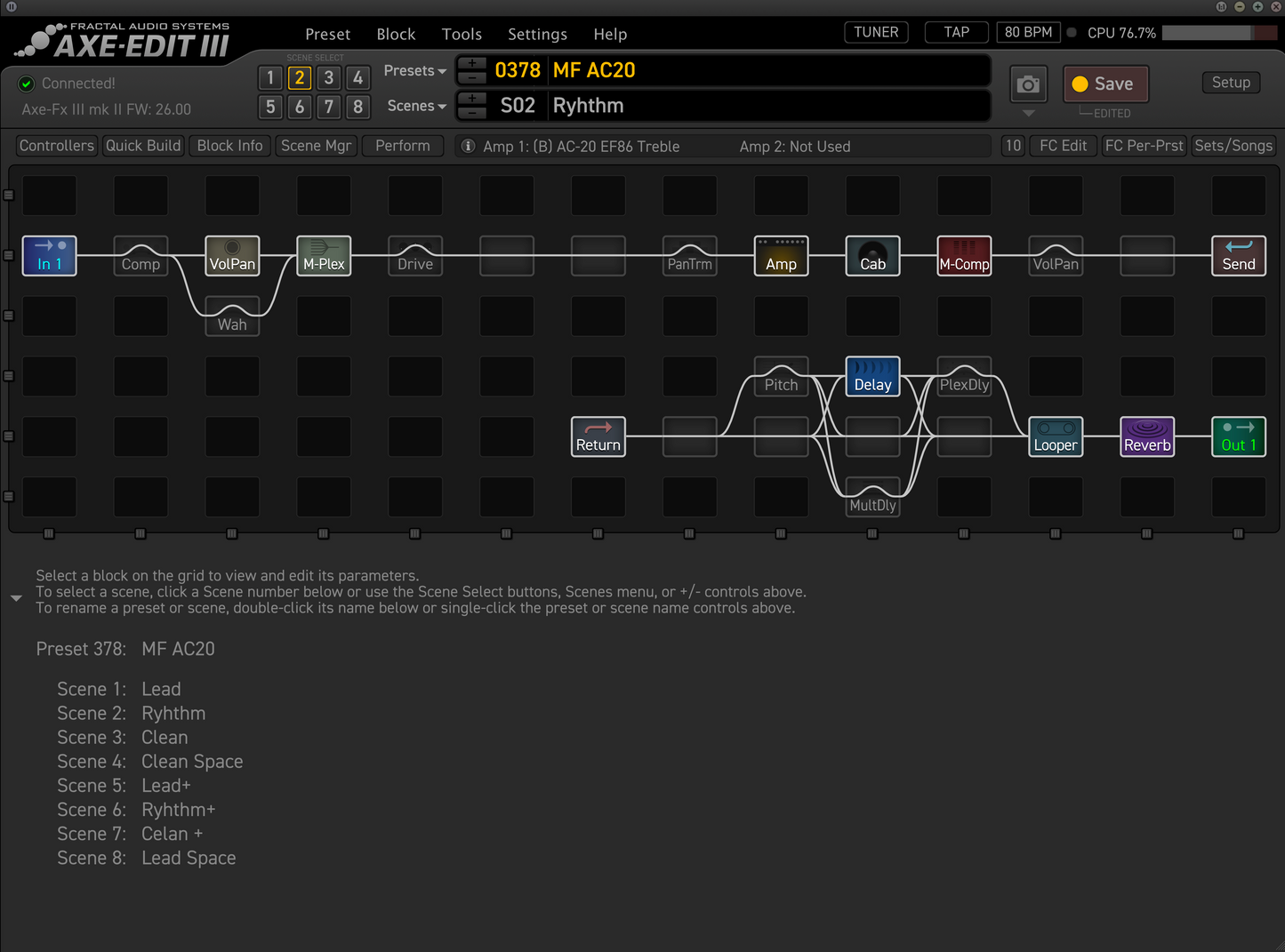Click the 80 BPM tempo field
The height and width of the screenshot is (952, 1285).
point(1028,33)
